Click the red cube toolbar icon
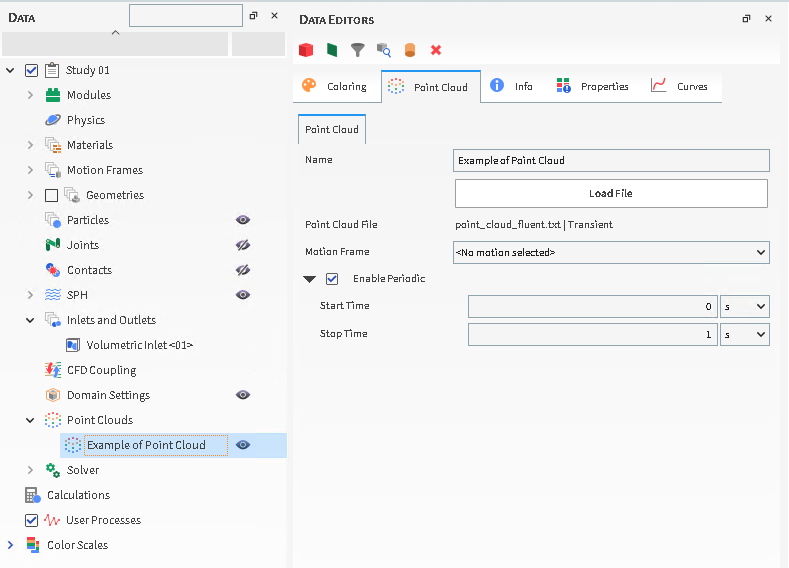Viewport: 789px width, 568px height. coord(306,50)
